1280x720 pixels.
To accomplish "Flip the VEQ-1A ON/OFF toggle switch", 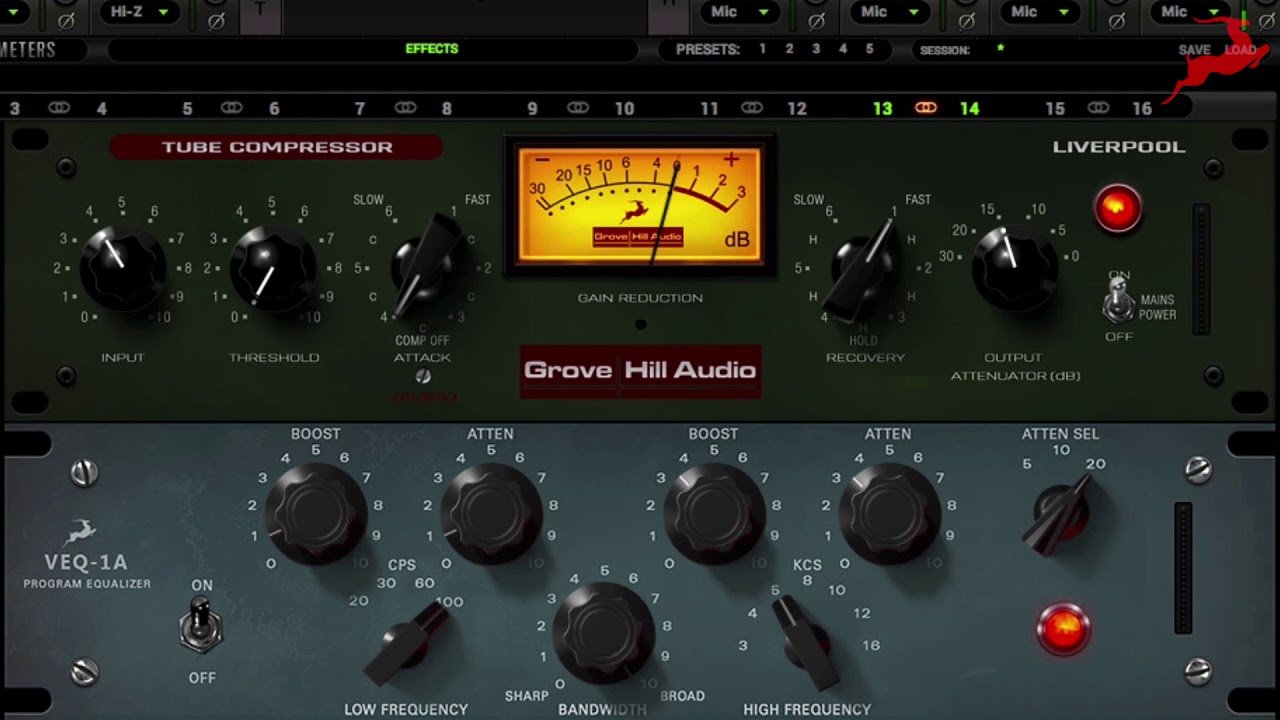I will pos(202,625).
